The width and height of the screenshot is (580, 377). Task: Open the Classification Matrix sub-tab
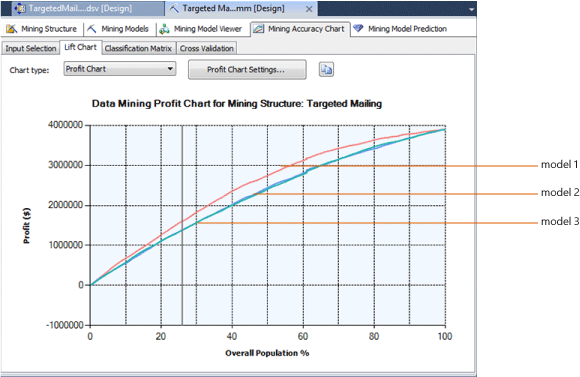click(x=138, y=48)
